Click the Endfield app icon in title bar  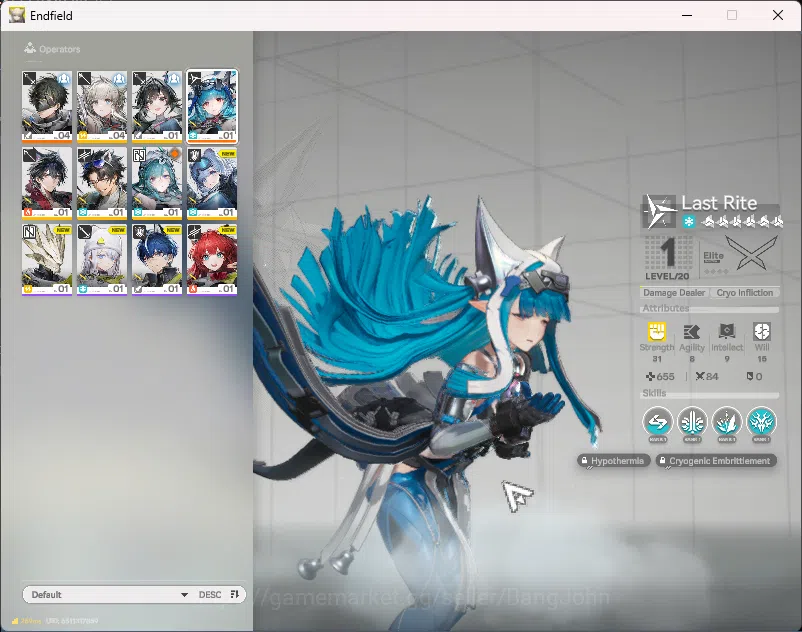click(17, 15)
